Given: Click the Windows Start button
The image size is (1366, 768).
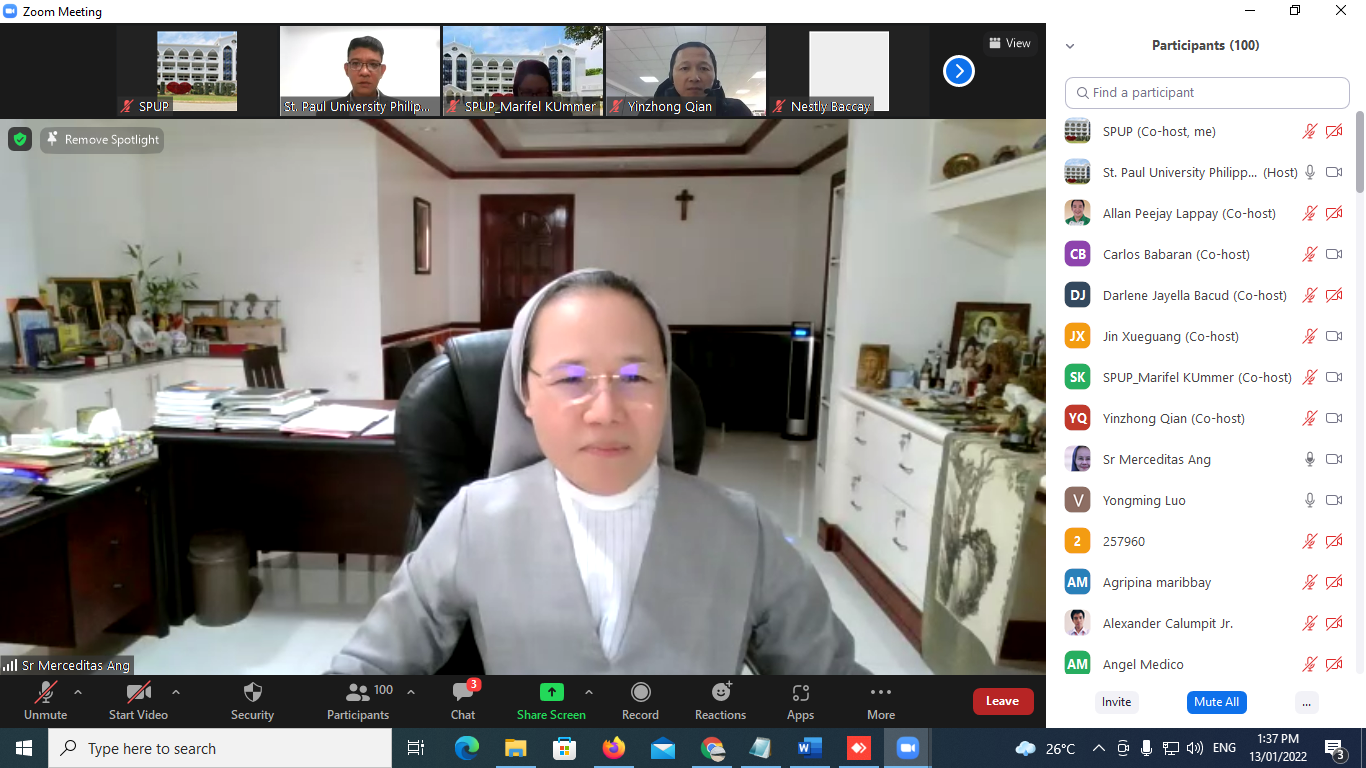Looking at the screenshot, I should tap(24, 748).
